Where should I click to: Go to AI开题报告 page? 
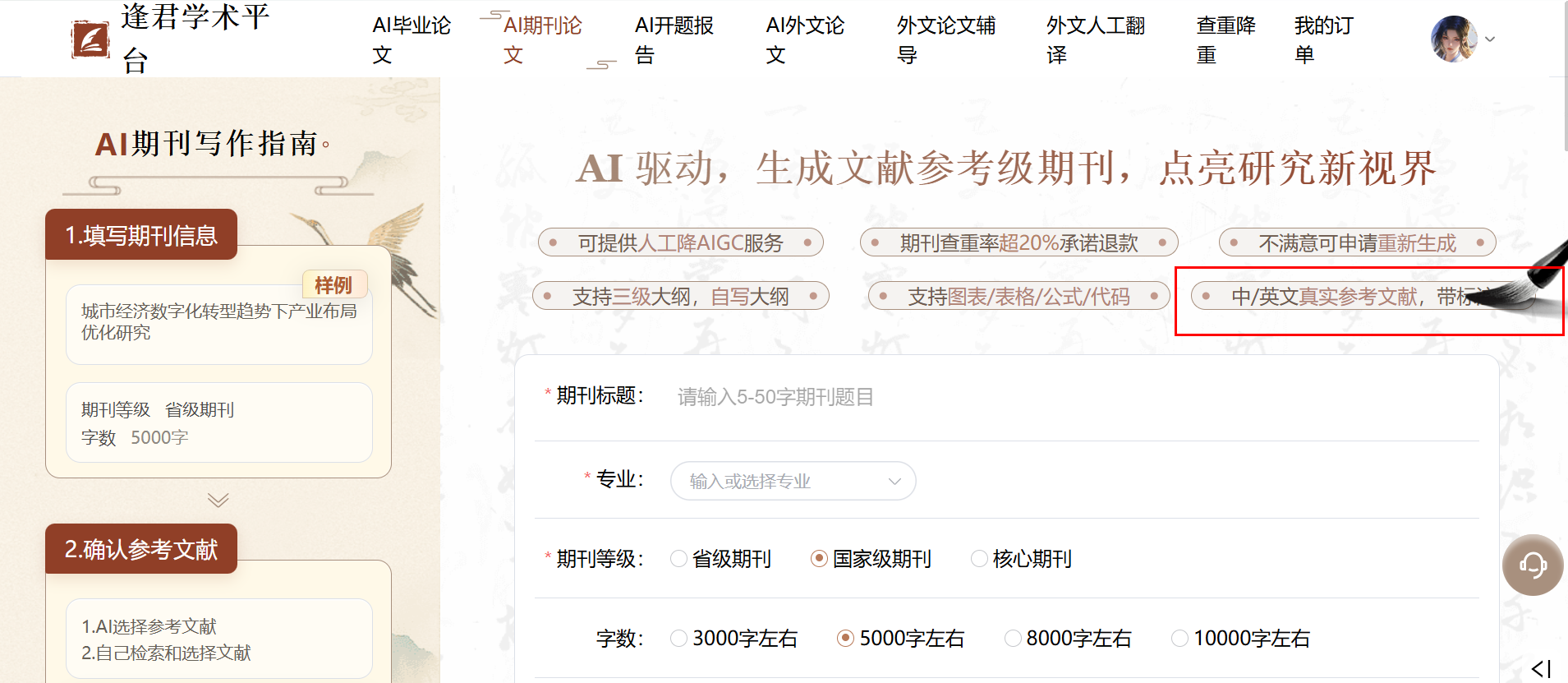[x=674, y=39]
